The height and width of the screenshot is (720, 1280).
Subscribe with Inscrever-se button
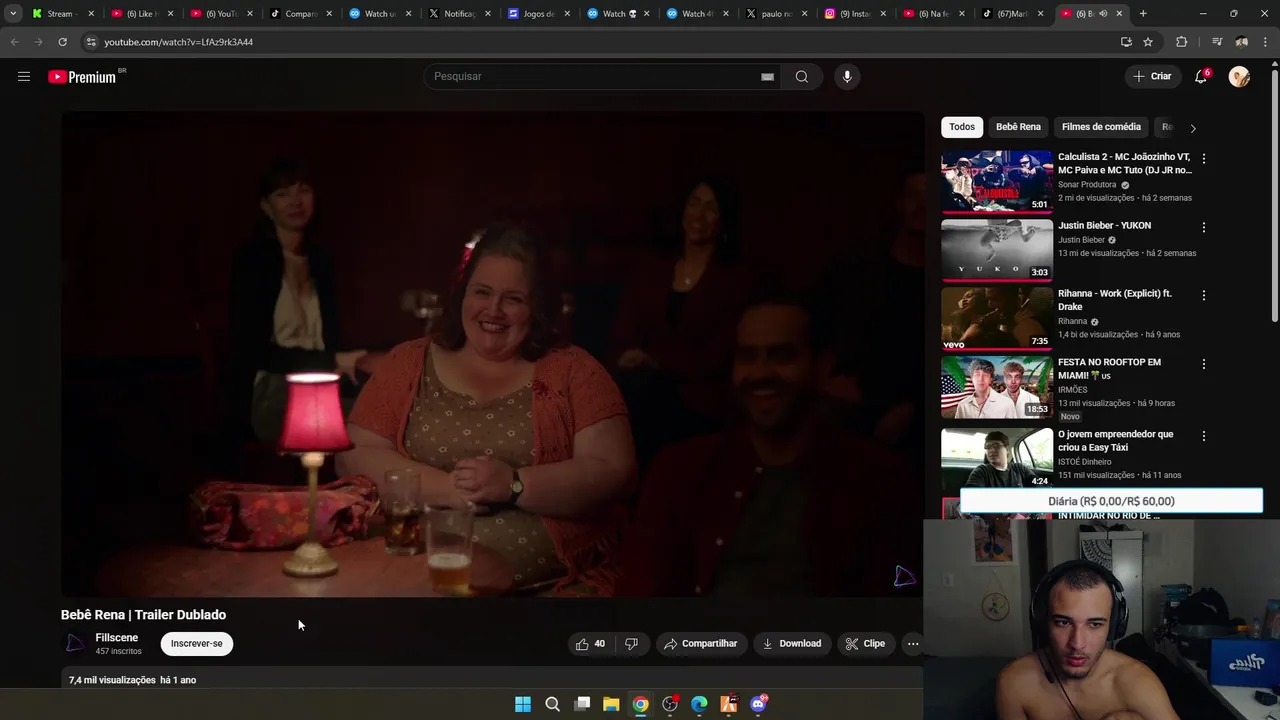click(x=197, y=644)
